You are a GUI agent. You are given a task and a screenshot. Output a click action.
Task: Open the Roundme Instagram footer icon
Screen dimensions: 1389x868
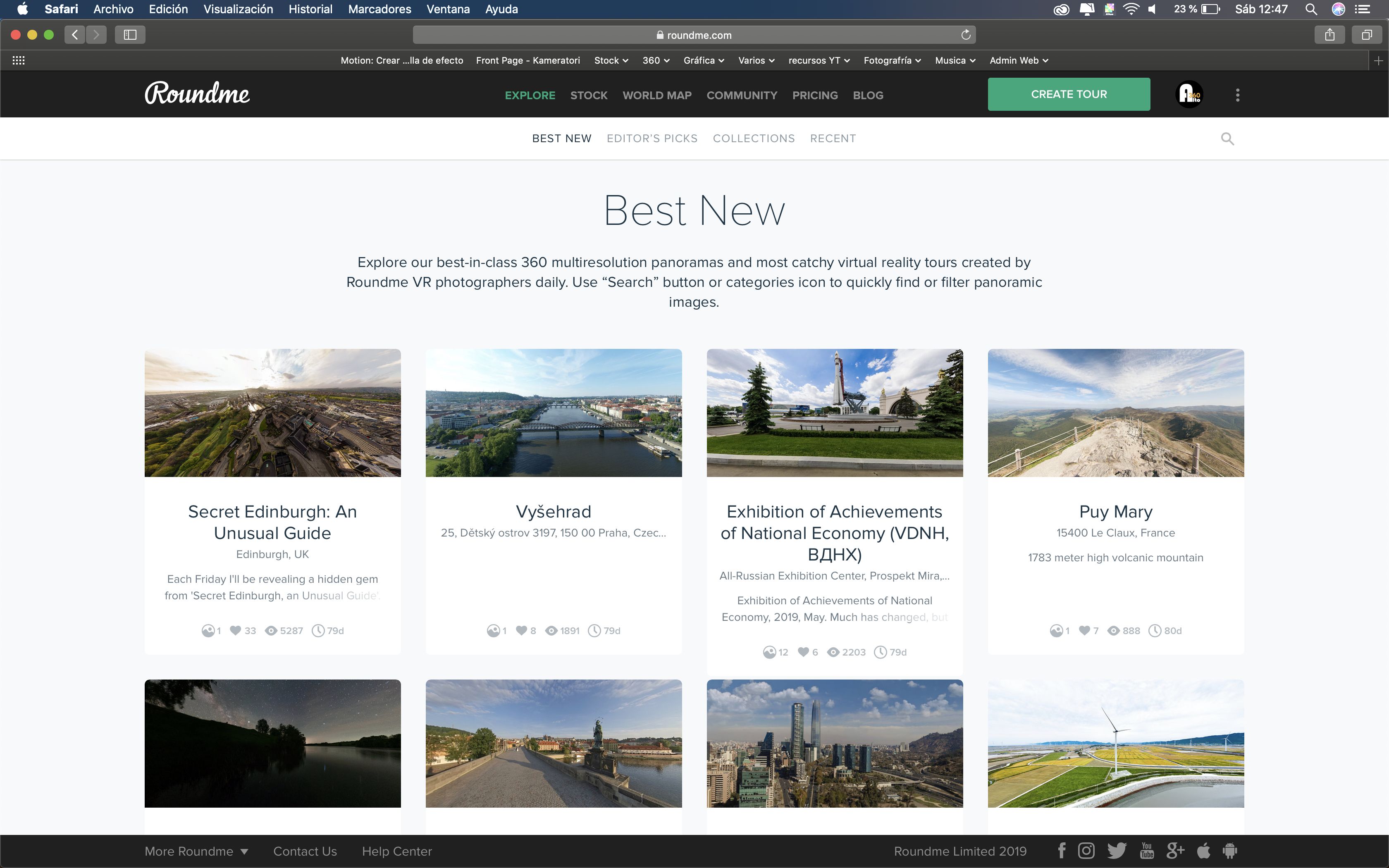pyautogui.click(x=1086, y=850)
